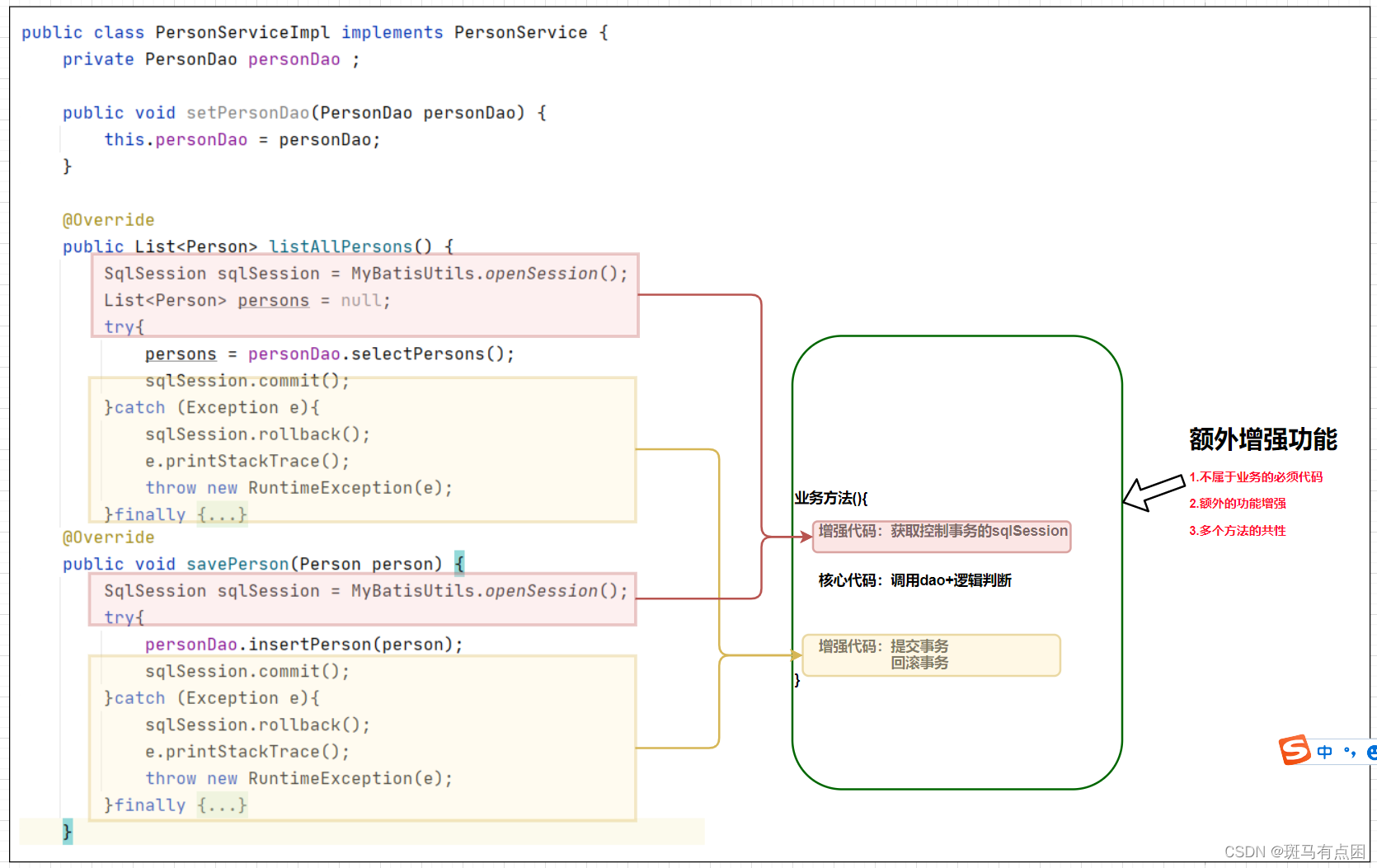Click the Sogou input method S logo
Viewport: 1377px width, 868px height.
coord(1295,750)
